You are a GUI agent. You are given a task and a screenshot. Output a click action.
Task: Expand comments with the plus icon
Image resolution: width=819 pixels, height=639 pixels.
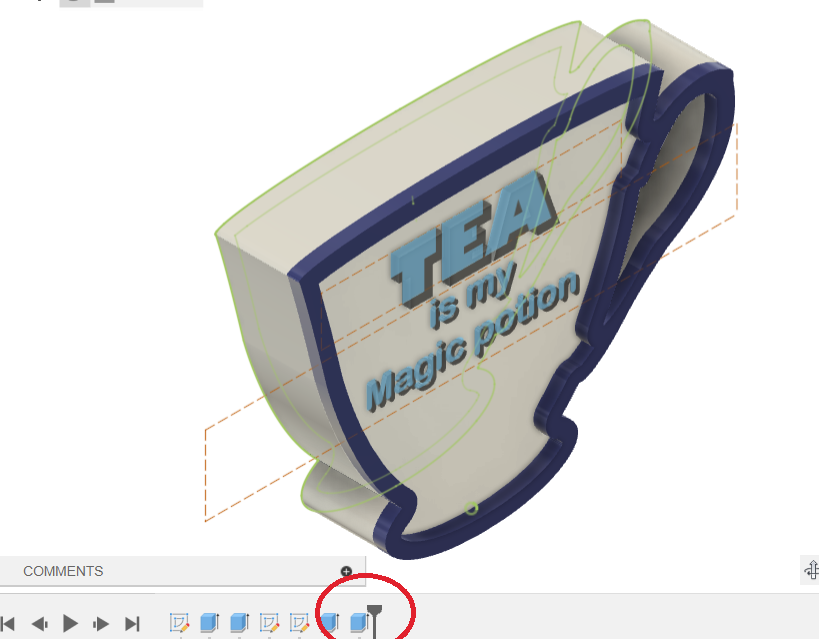[x=347, y=572]
